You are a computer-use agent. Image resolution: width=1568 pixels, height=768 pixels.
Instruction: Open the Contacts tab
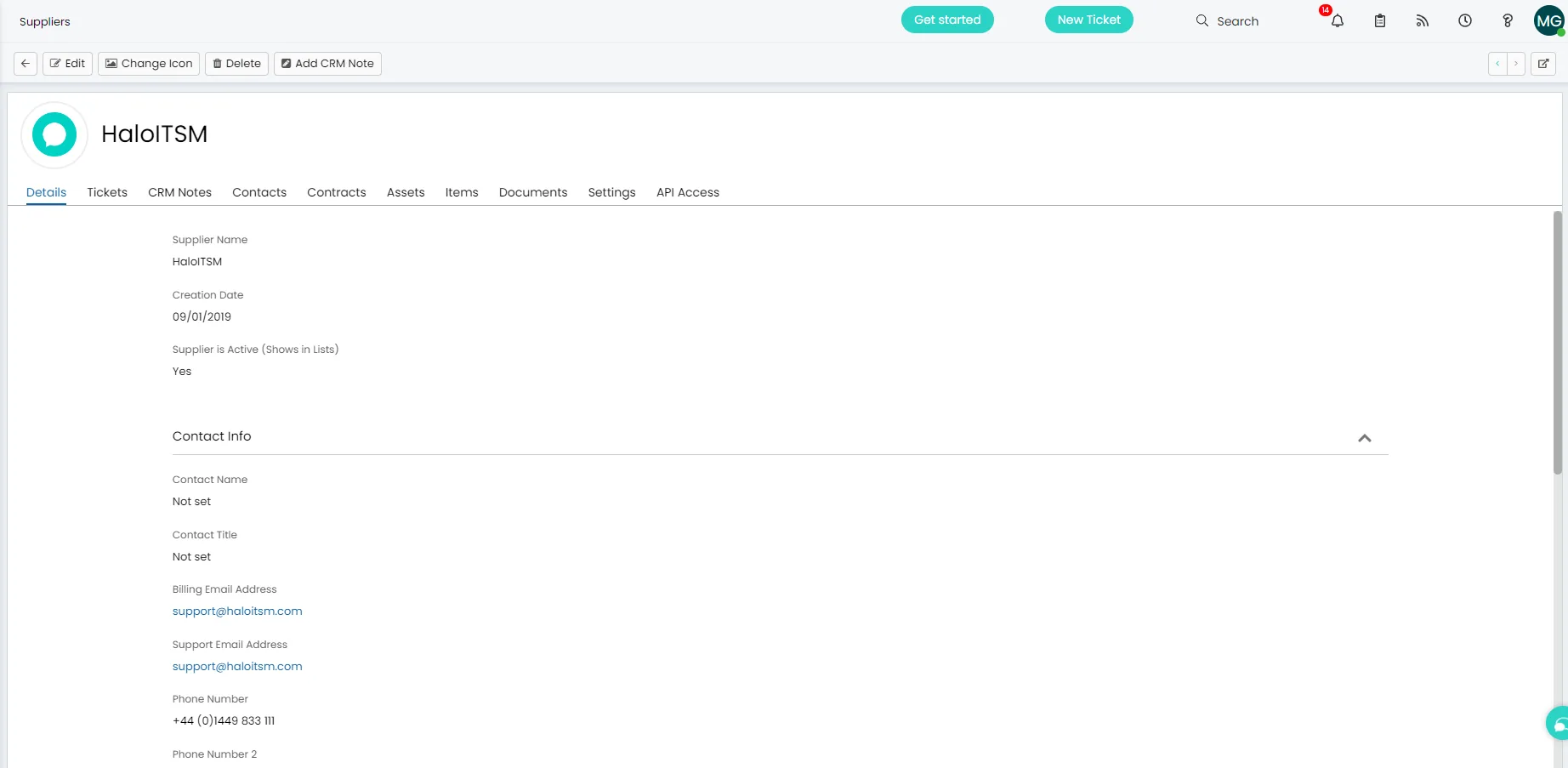tap(259, 192)
